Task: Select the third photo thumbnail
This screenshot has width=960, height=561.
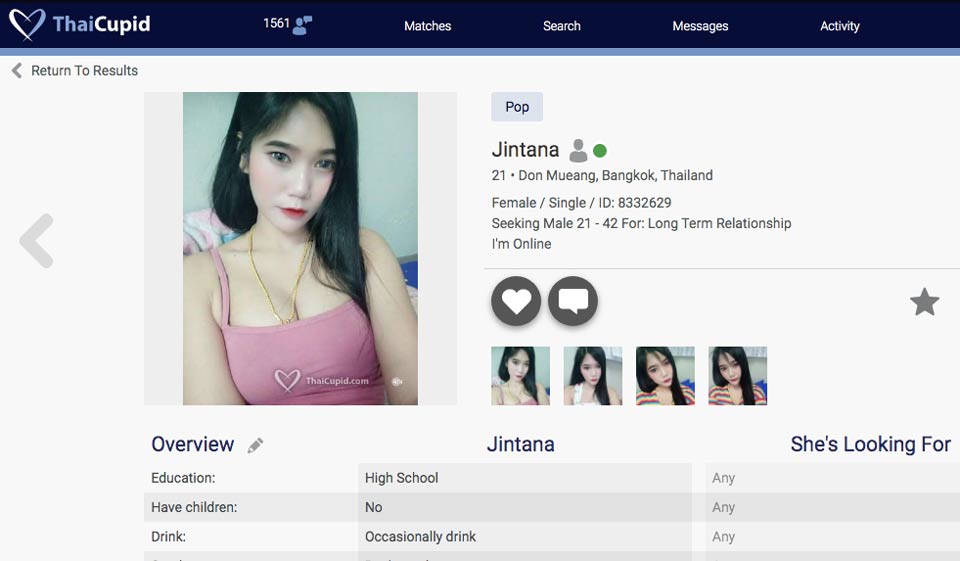Action: pyautogui.click(x=665, y=376)
